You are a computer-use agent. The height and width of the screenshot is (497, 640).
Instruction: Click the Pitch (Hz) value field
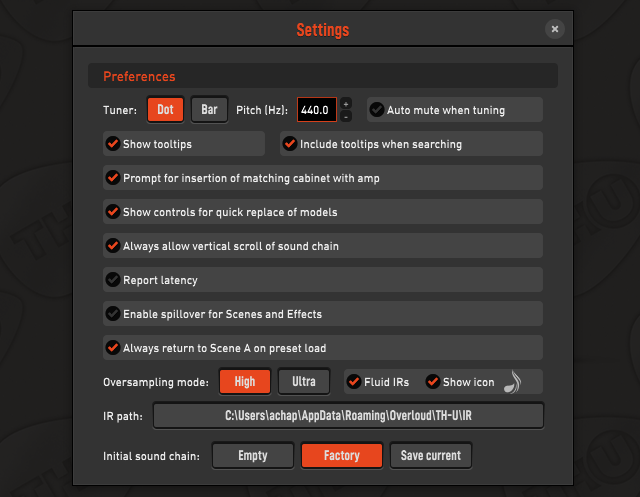pyautogui.click(x=317, y=109)
